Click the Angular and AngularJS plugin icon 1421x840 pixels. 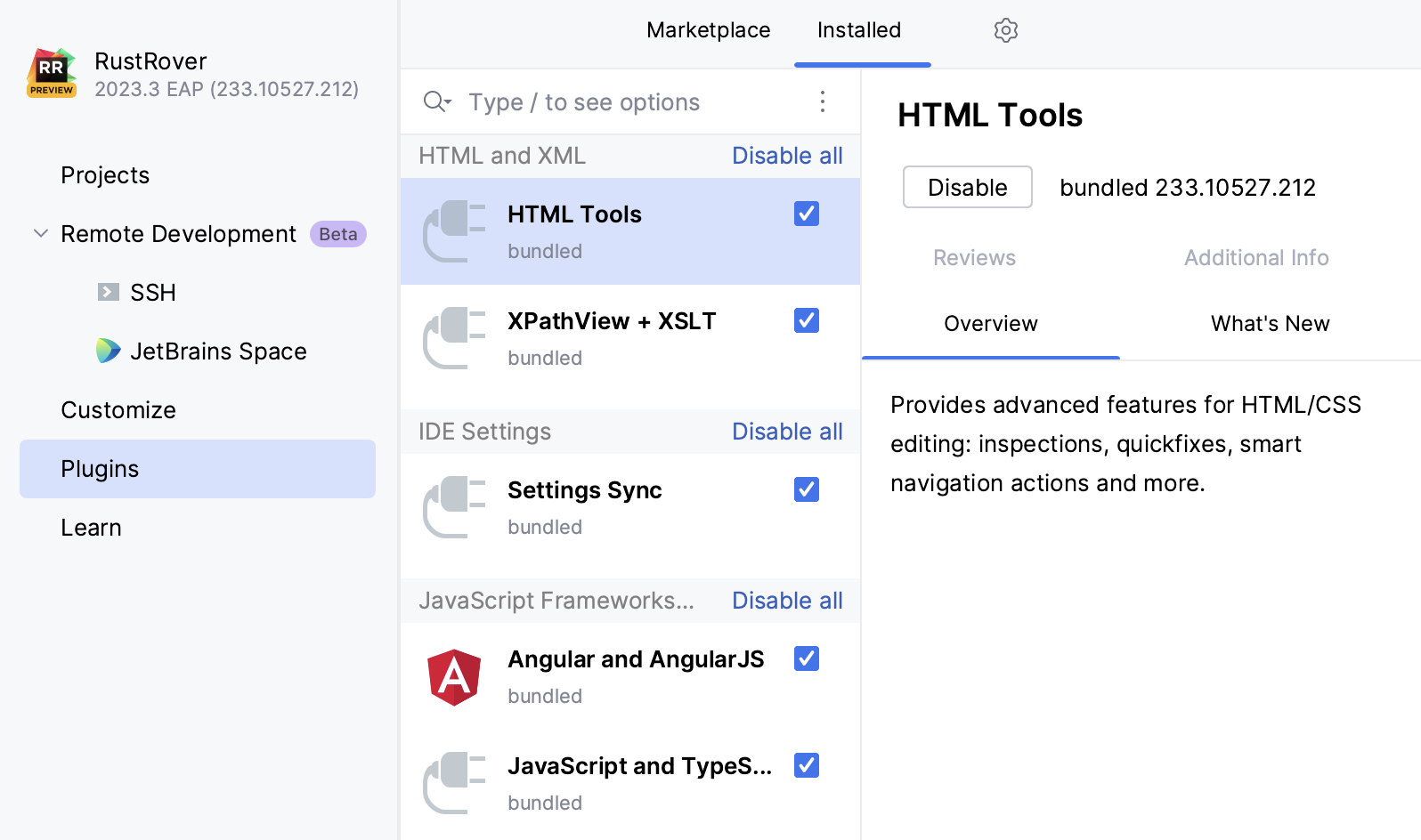454,677
